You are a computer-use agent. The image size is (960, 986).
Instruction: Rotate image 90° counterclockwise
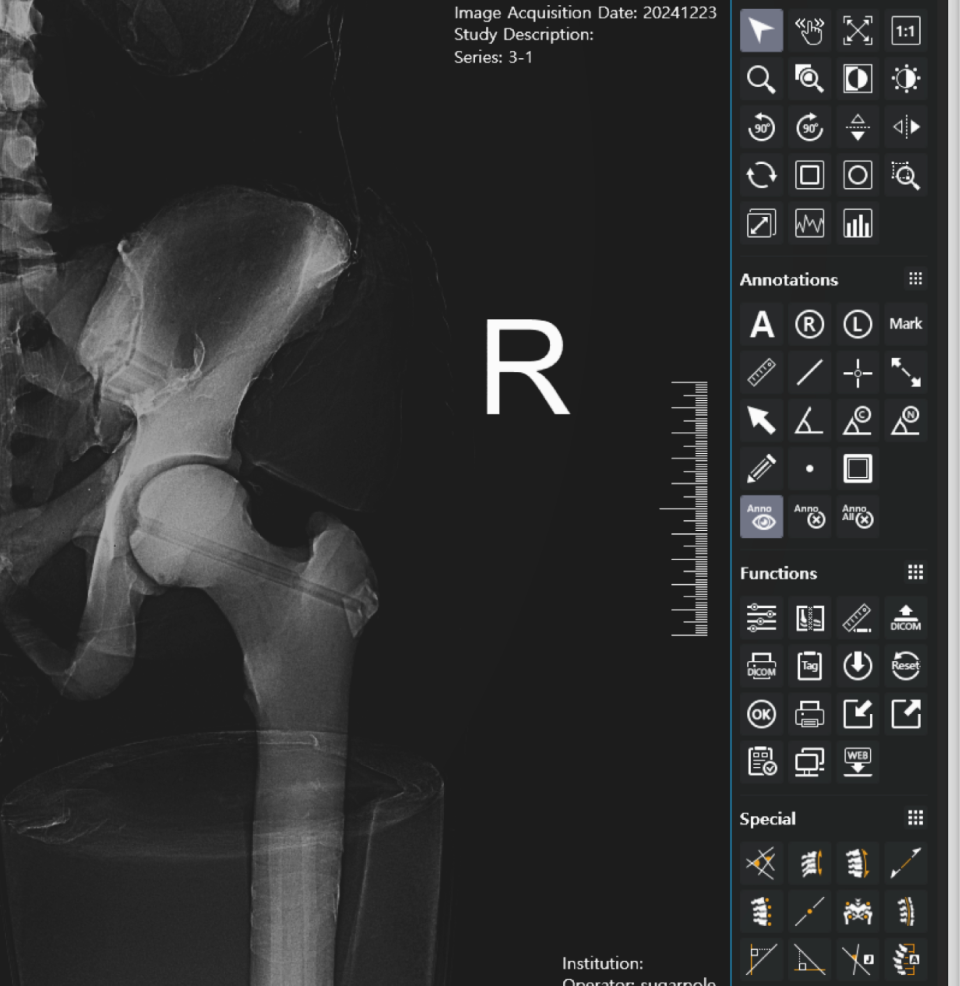[761, 127]
